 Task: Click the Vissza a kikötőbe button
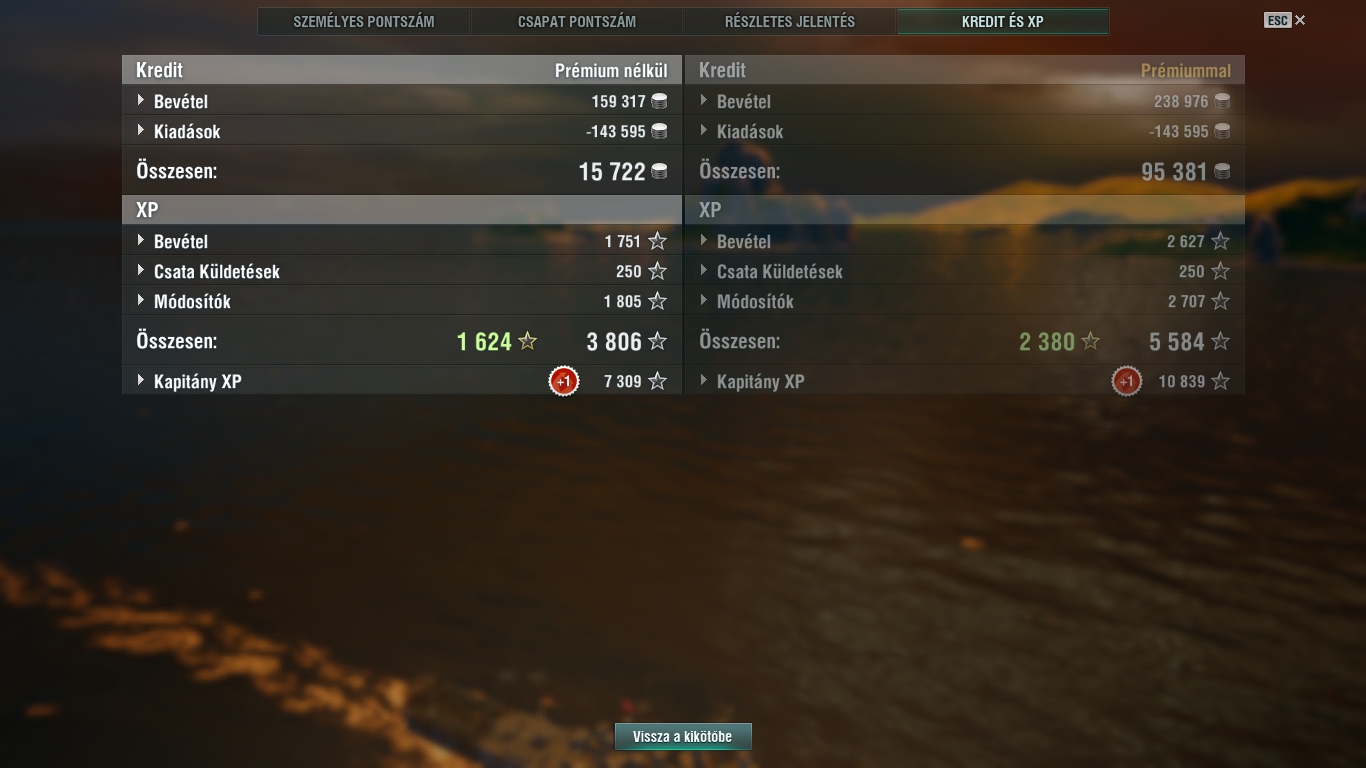(x=683, y=737)
